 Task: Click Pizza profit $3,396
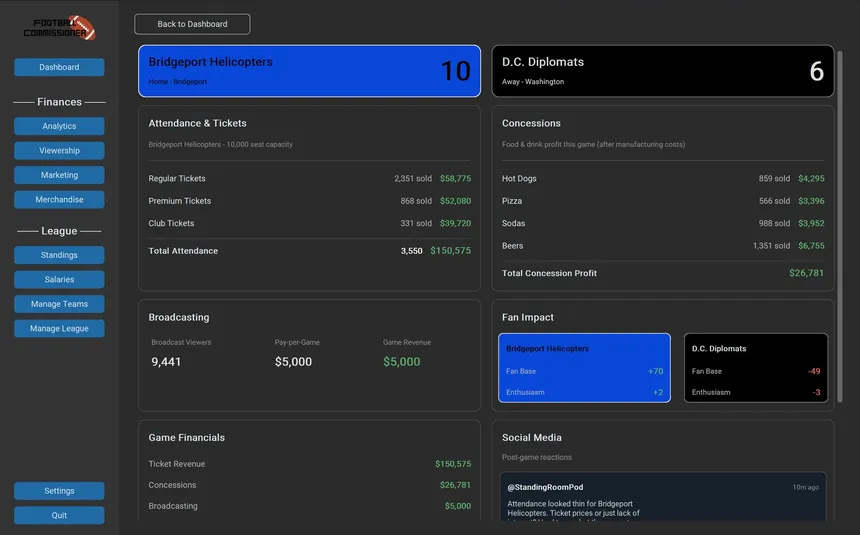tap(811, 201)
